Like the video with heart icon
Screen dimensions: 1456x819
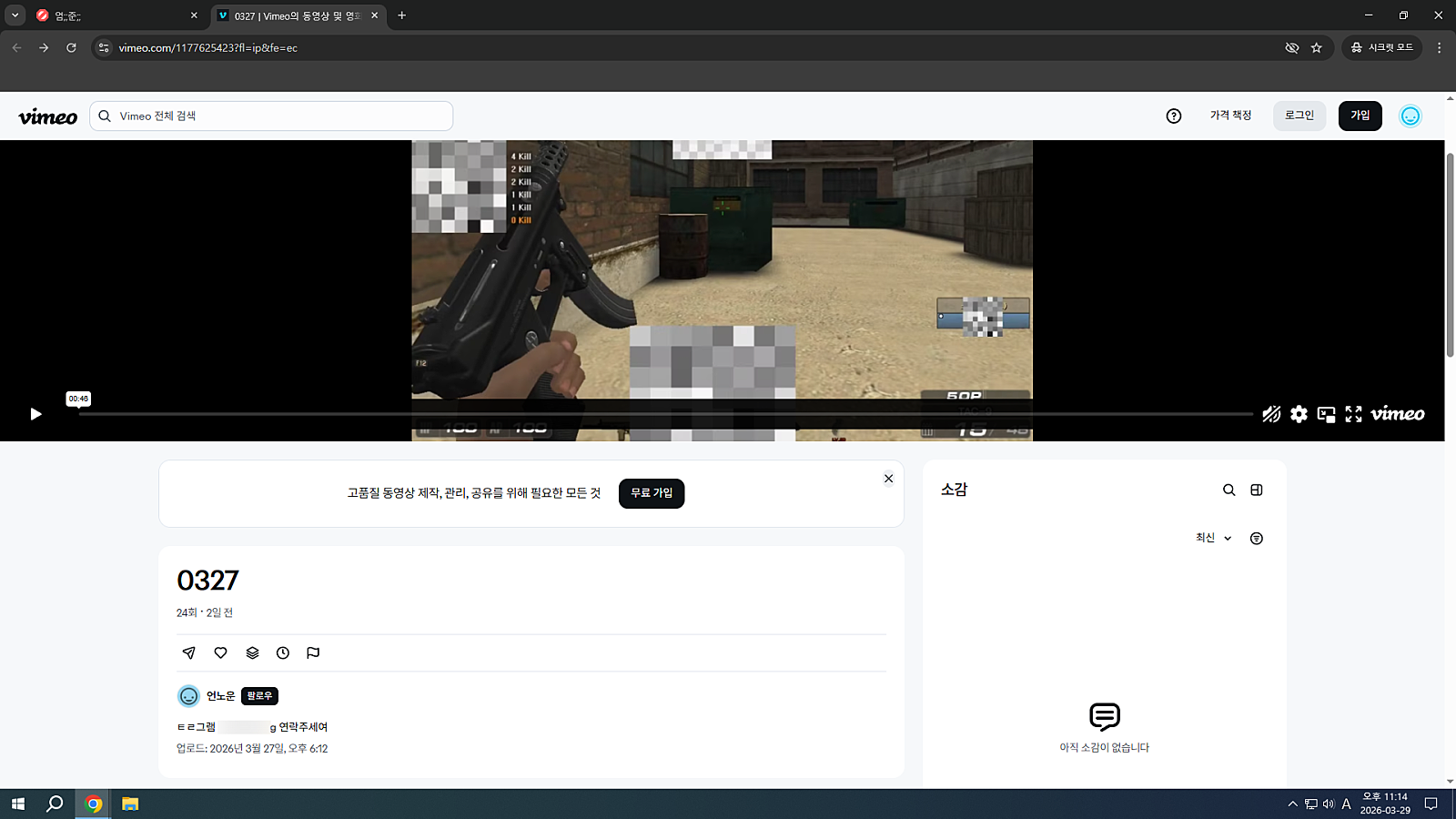220,652
